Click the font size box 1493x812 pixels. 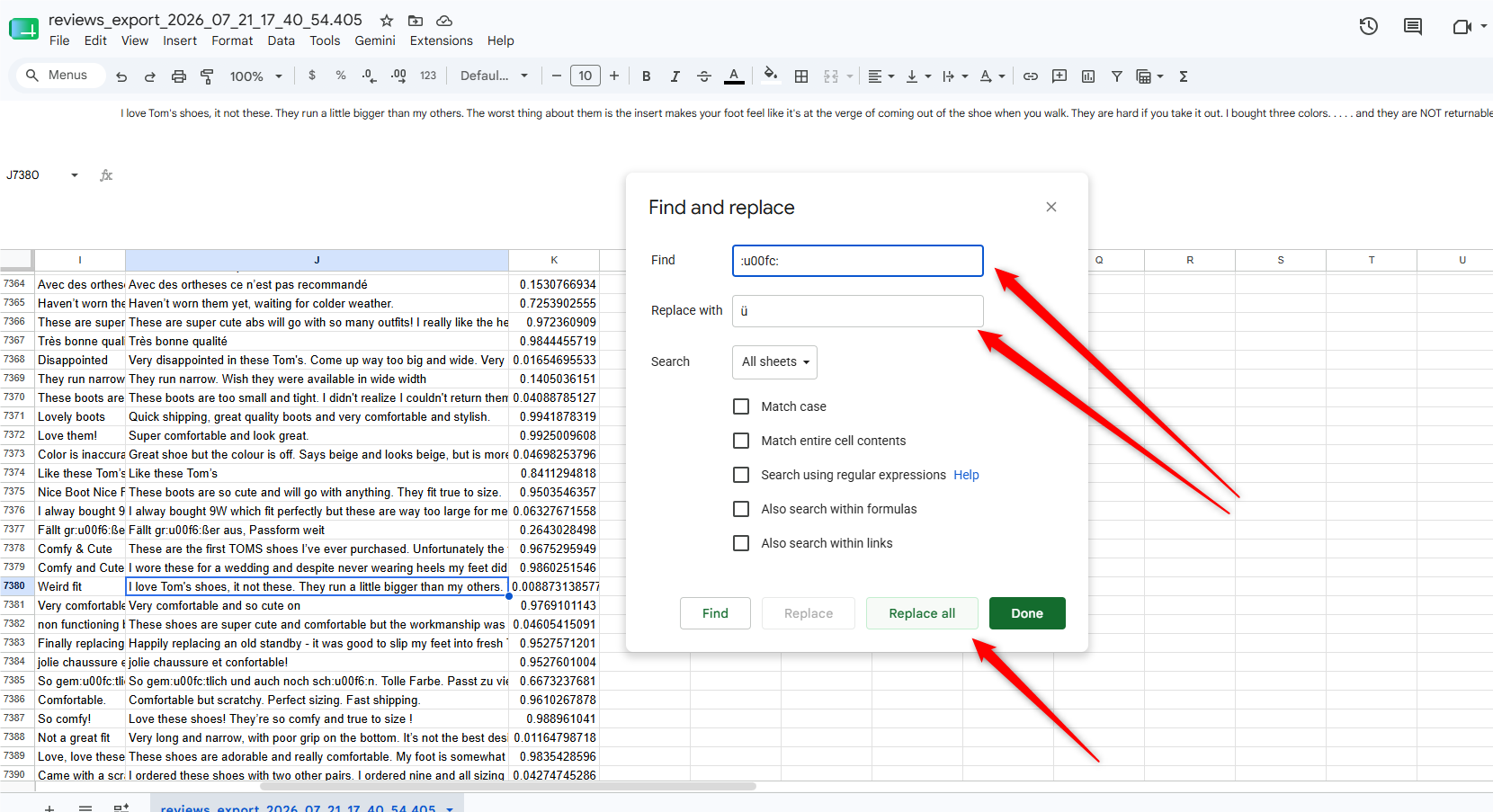[x=586, y=76]
